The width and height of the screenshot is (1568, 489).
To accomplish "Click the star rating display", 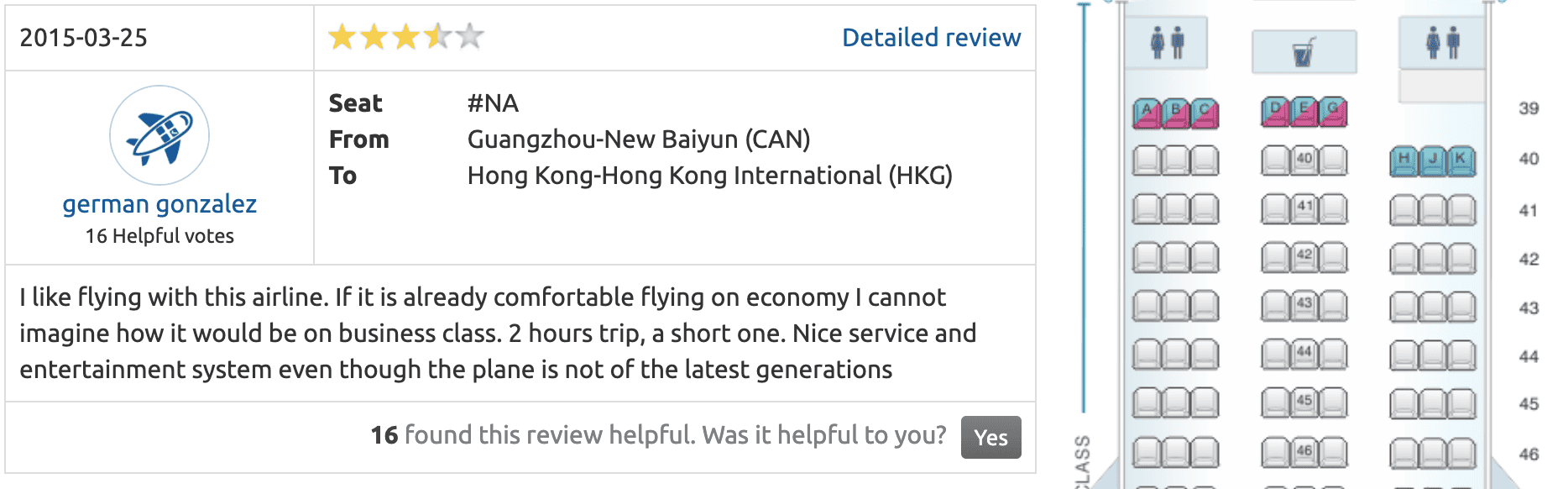I will (x=406, y=37).
